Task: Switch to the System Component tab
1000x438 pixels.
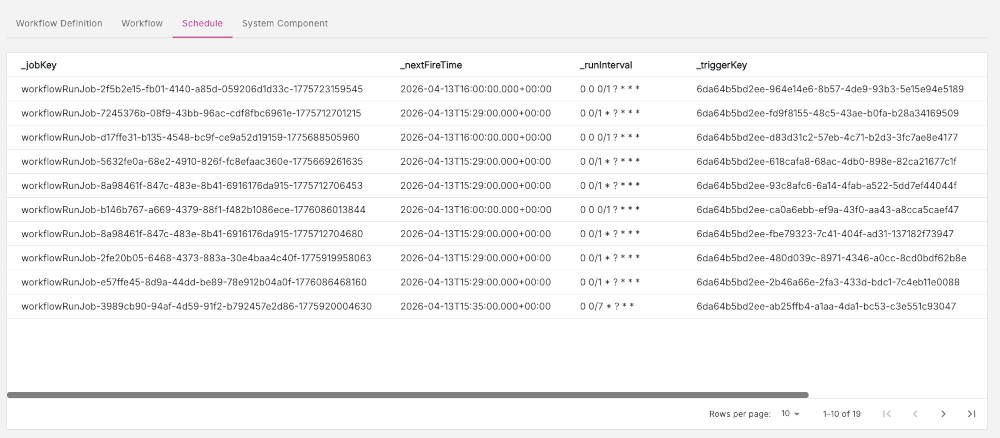Action: tap(284, 23)
